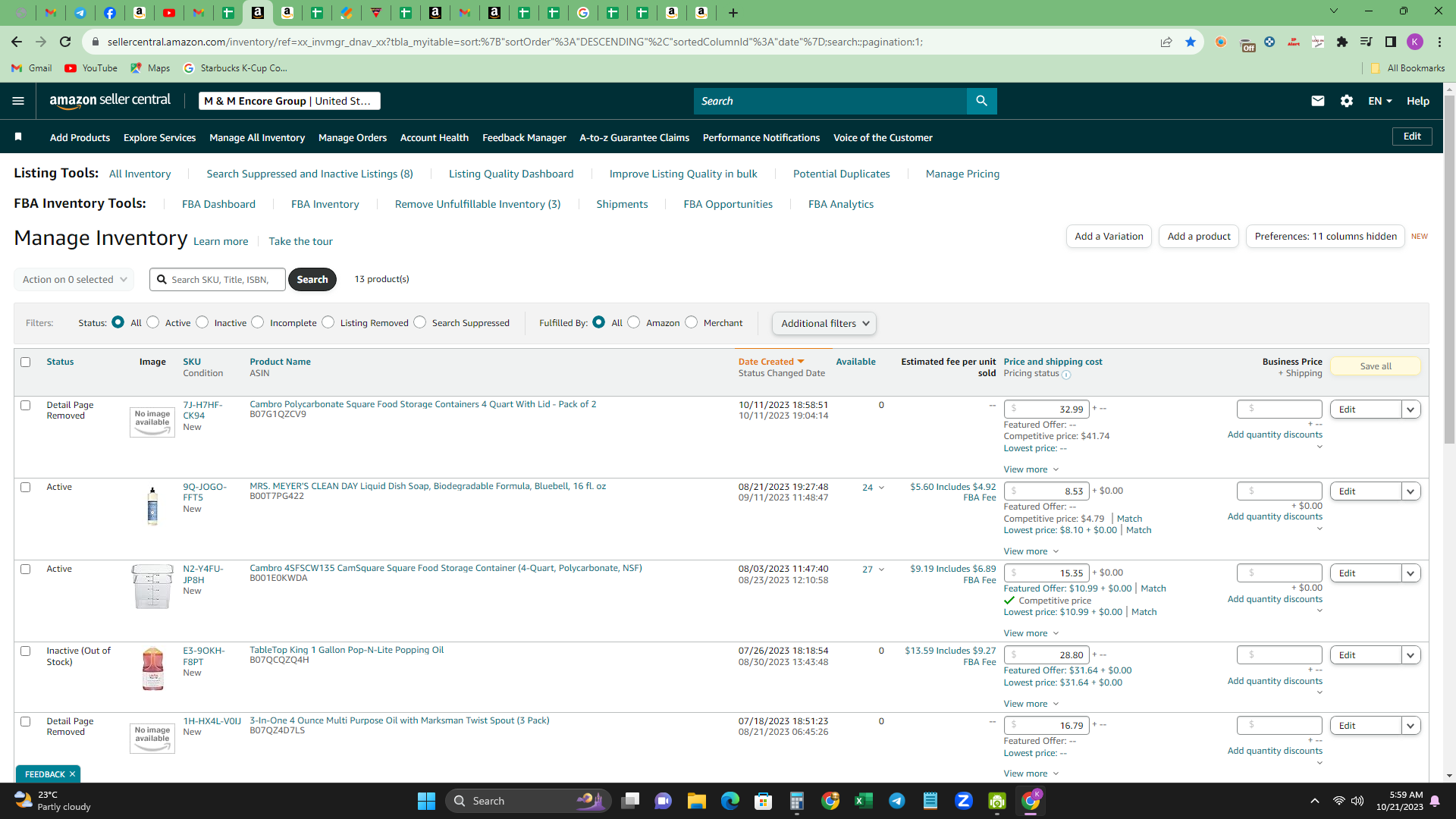This screenshot has height=819, width=1456.
Task: Click the pricing status info icon
Action: click(x=1066, y=375)
